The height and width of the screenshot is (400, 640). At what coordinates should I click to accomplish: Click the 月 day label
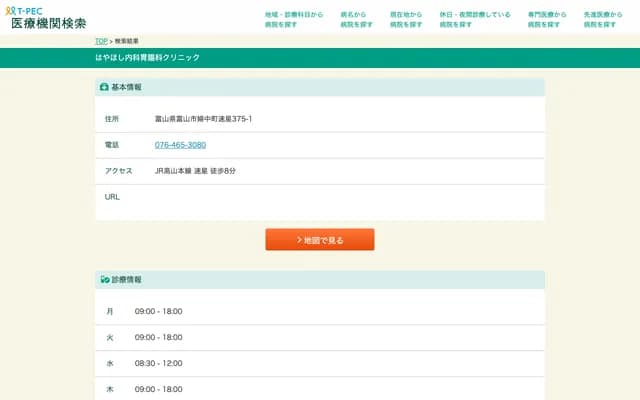click(x=110, y=311)
